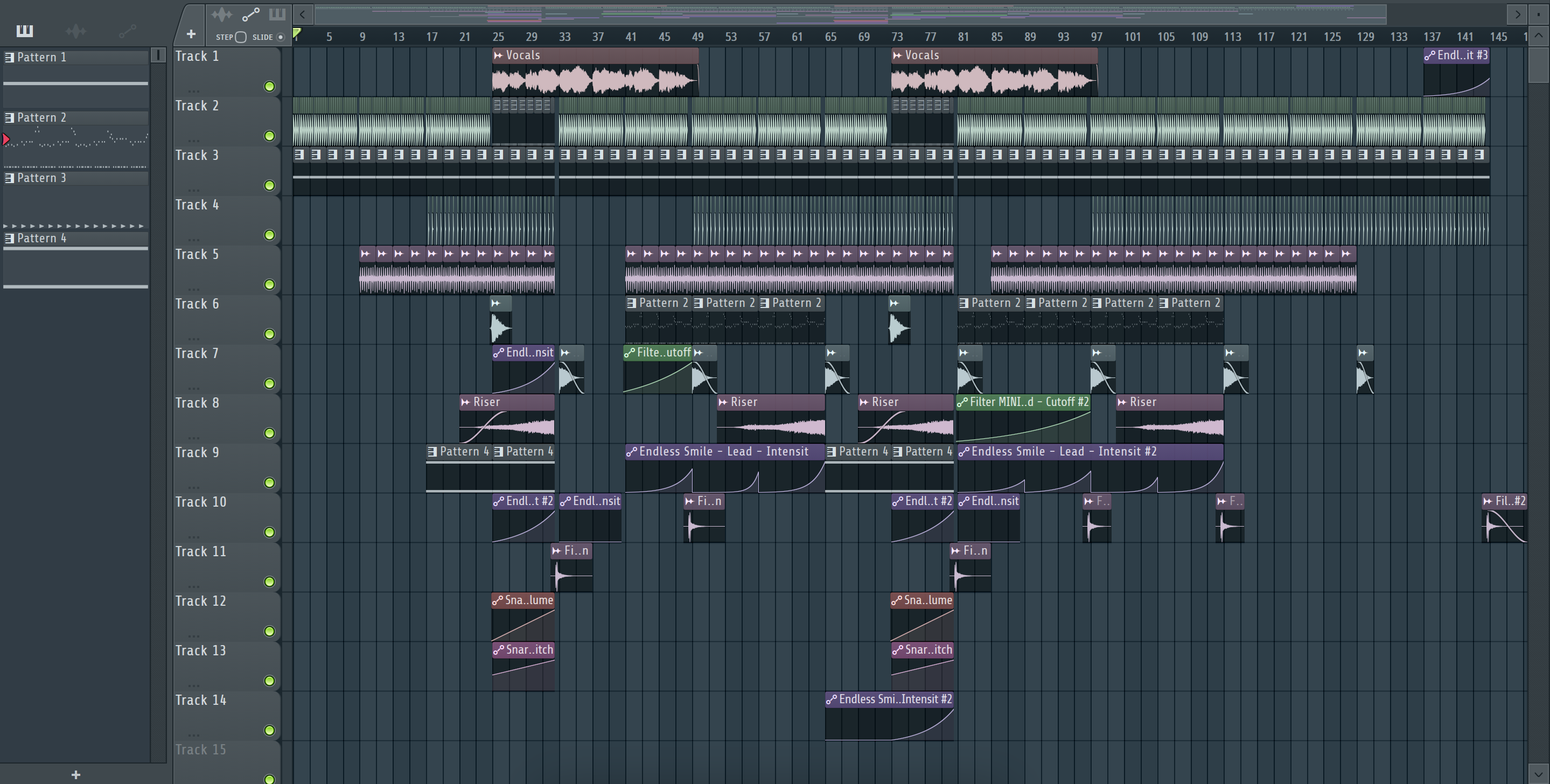Click the vertical scrollbar up arrow
Image resolution: width=1550 pixels, height=784 pixels.
pyautogui.click(x=1539, y=36)
